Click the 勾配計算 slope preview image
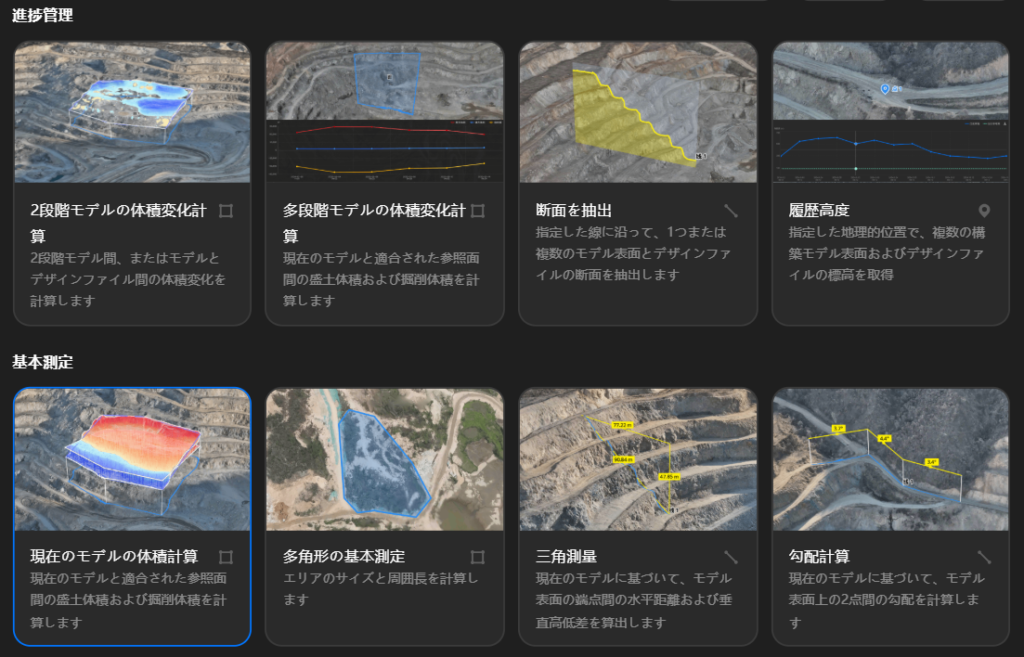The image size is (1024, 657). [x=890, y=459]
